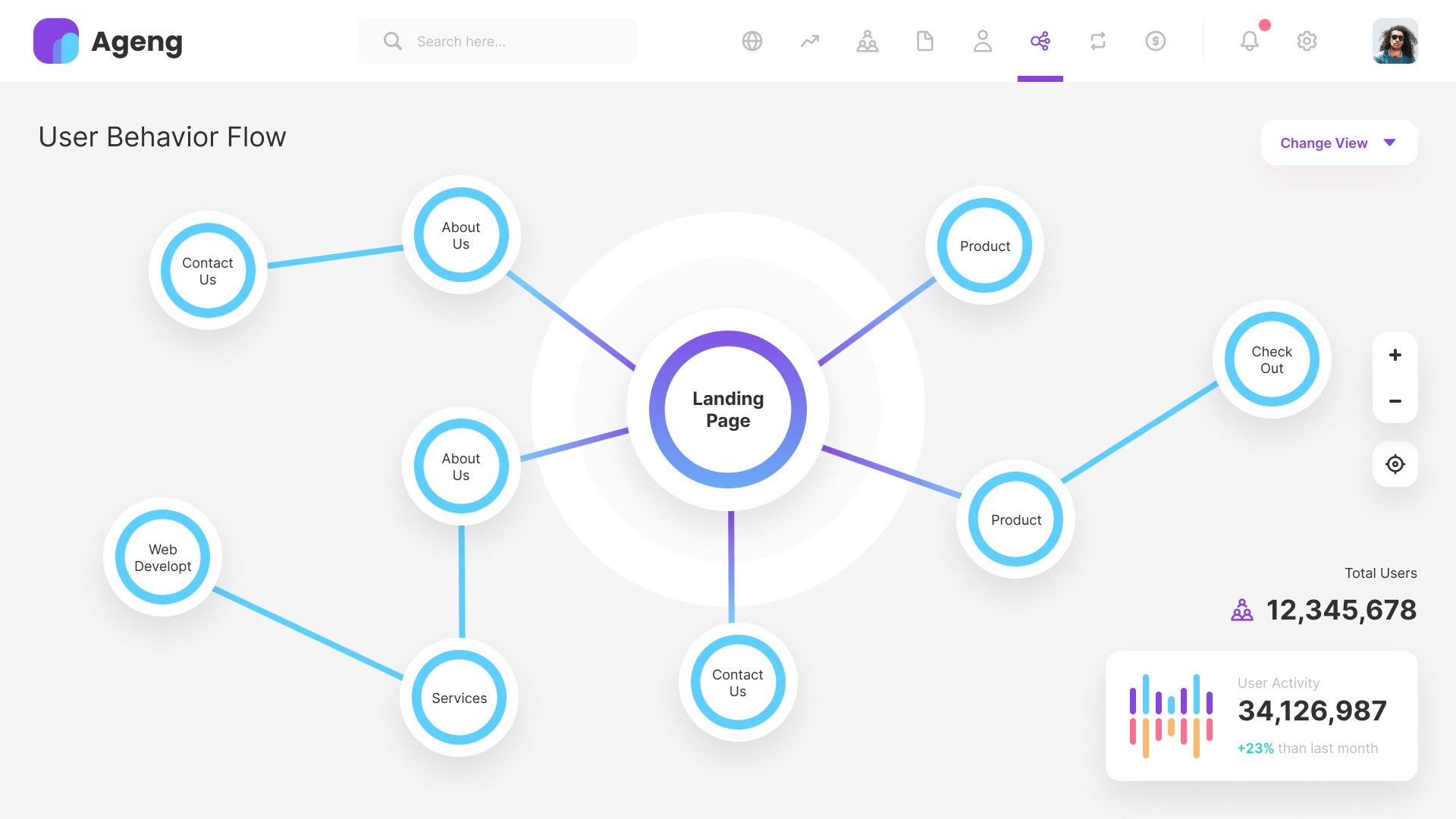Open the dollar finance icon

click(1155, 41)
